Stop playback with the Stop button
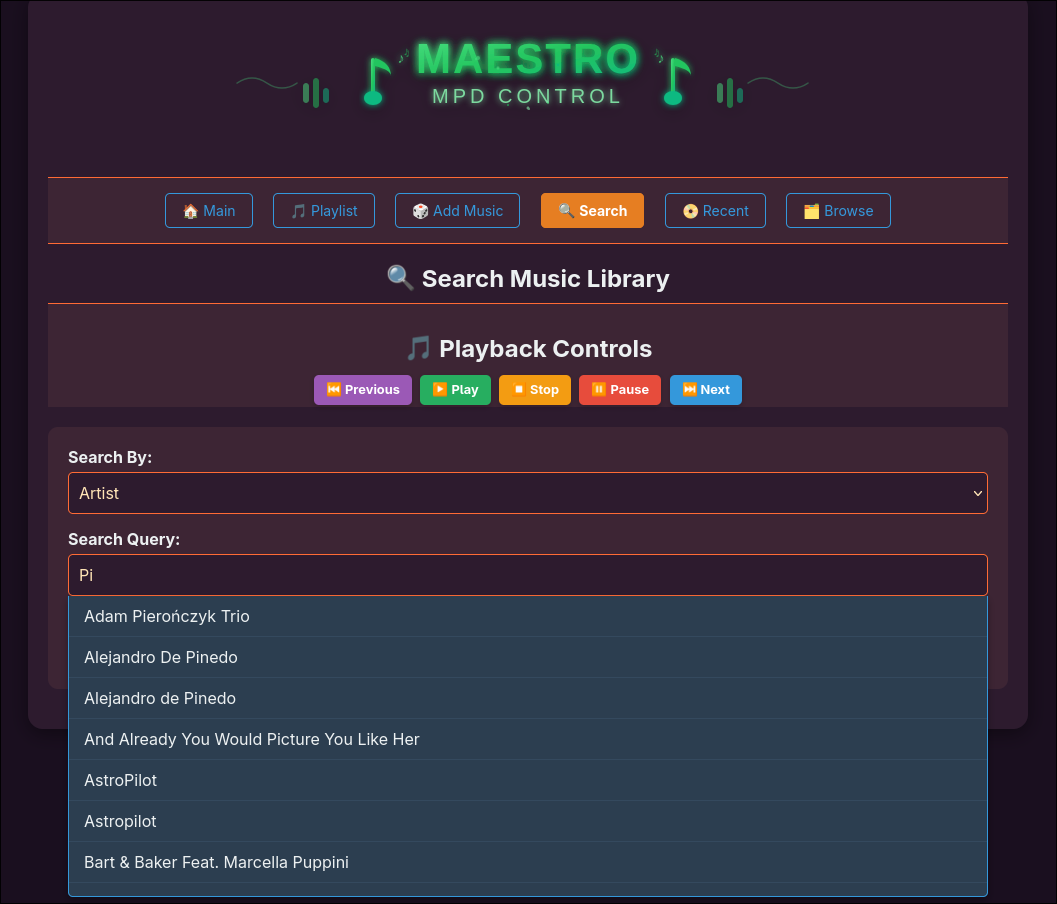The image size is (1057, 904). (534, 390)
